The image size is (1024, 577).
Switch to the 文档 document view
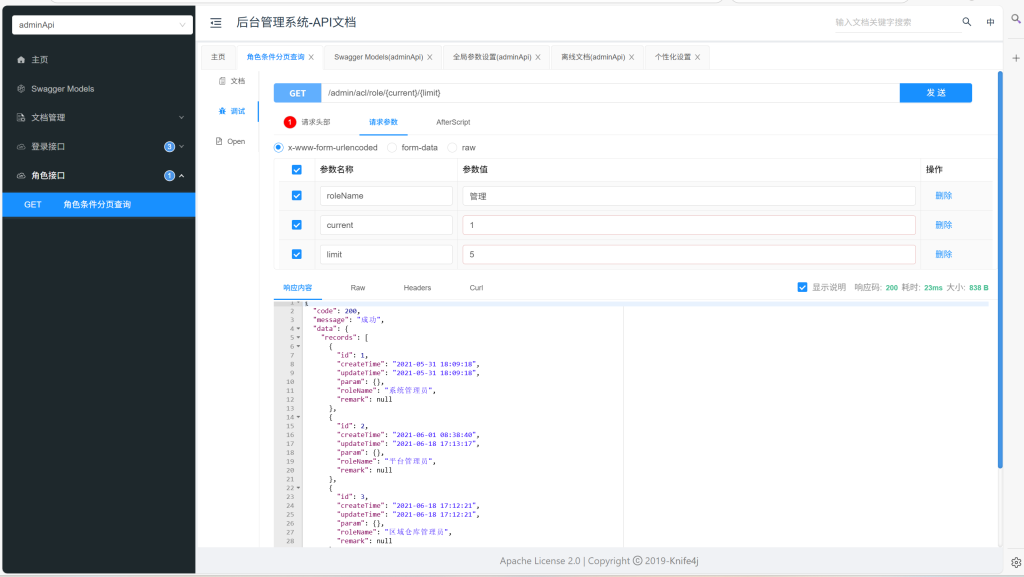(231, 81)
